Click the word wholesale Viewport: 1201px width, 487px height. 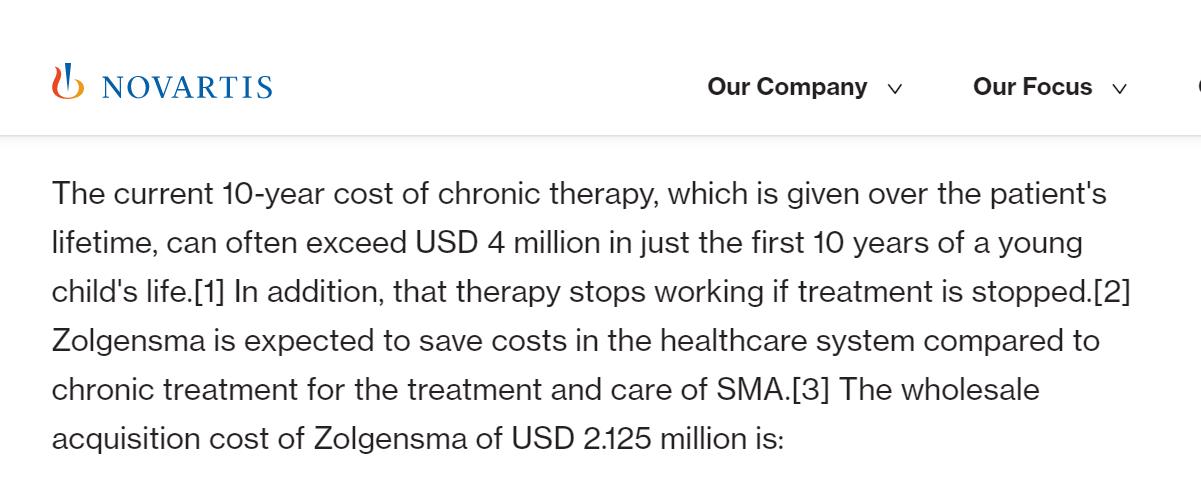[970, 389]
